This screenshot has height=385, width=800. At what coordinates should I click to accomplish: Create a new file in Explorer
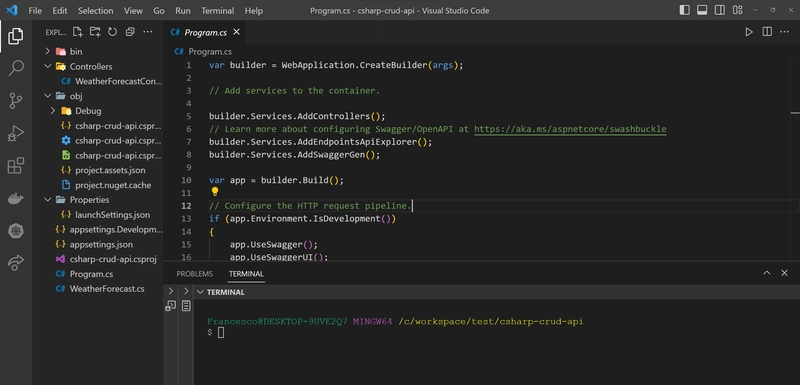click(78, 32)
